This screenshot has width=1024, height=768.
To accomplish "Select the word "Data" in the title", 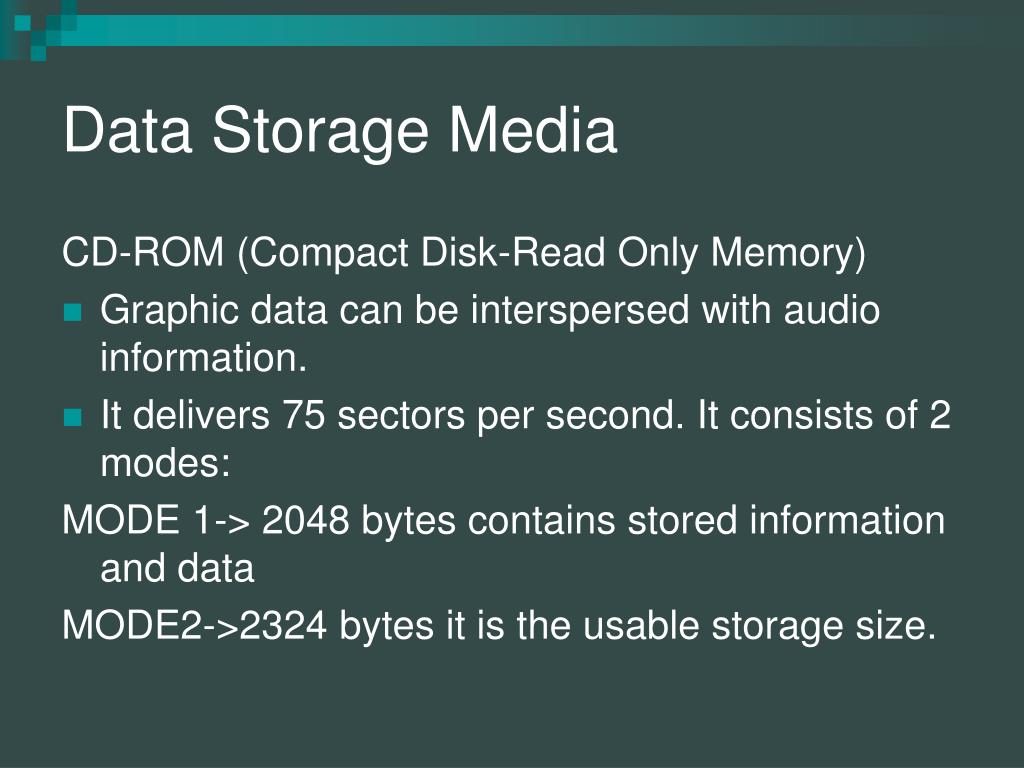I will [127, 130].
